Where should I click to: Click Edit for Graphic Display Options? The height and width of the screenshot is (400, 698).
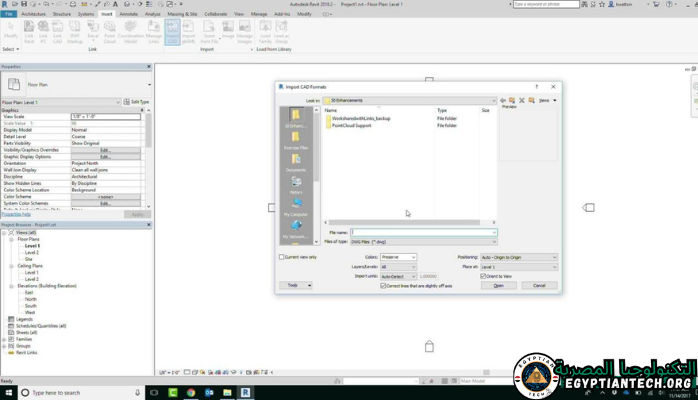point(106,157)
